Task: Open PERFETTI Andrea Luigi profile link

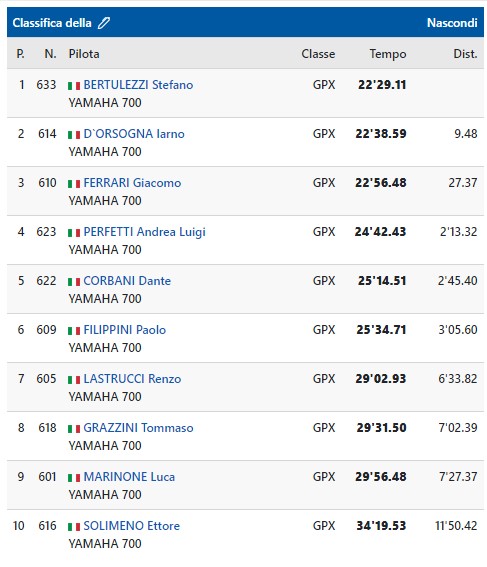Action: click(x=144, y=232)
